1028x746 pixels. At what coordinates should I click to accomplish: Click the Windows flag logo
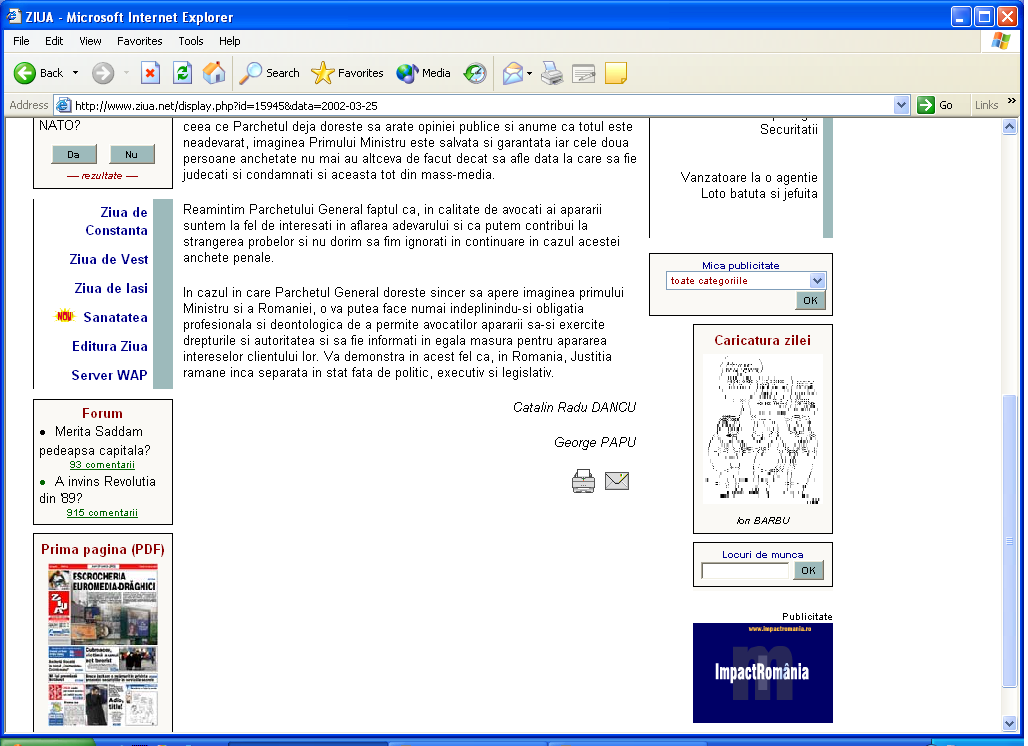point(1000,41)
